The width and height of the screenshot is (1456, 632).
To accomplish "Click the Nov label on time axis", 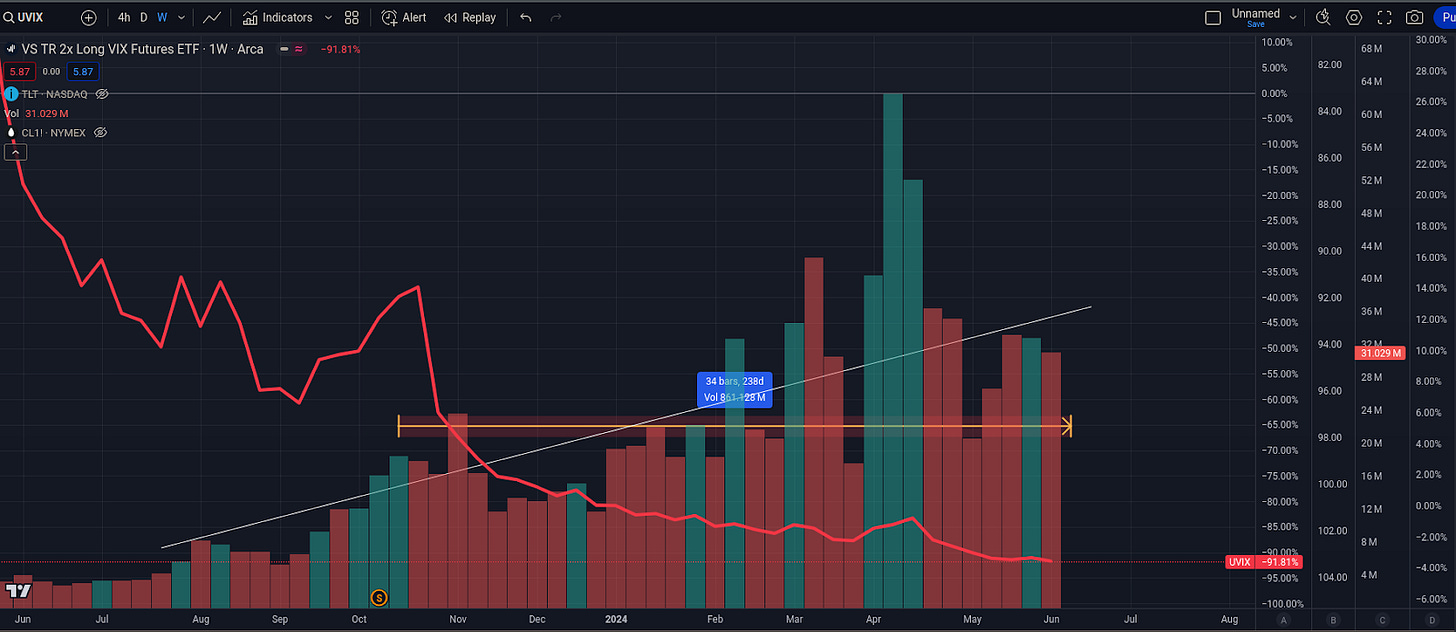I will pyautogui.click(x=458, y=620).
